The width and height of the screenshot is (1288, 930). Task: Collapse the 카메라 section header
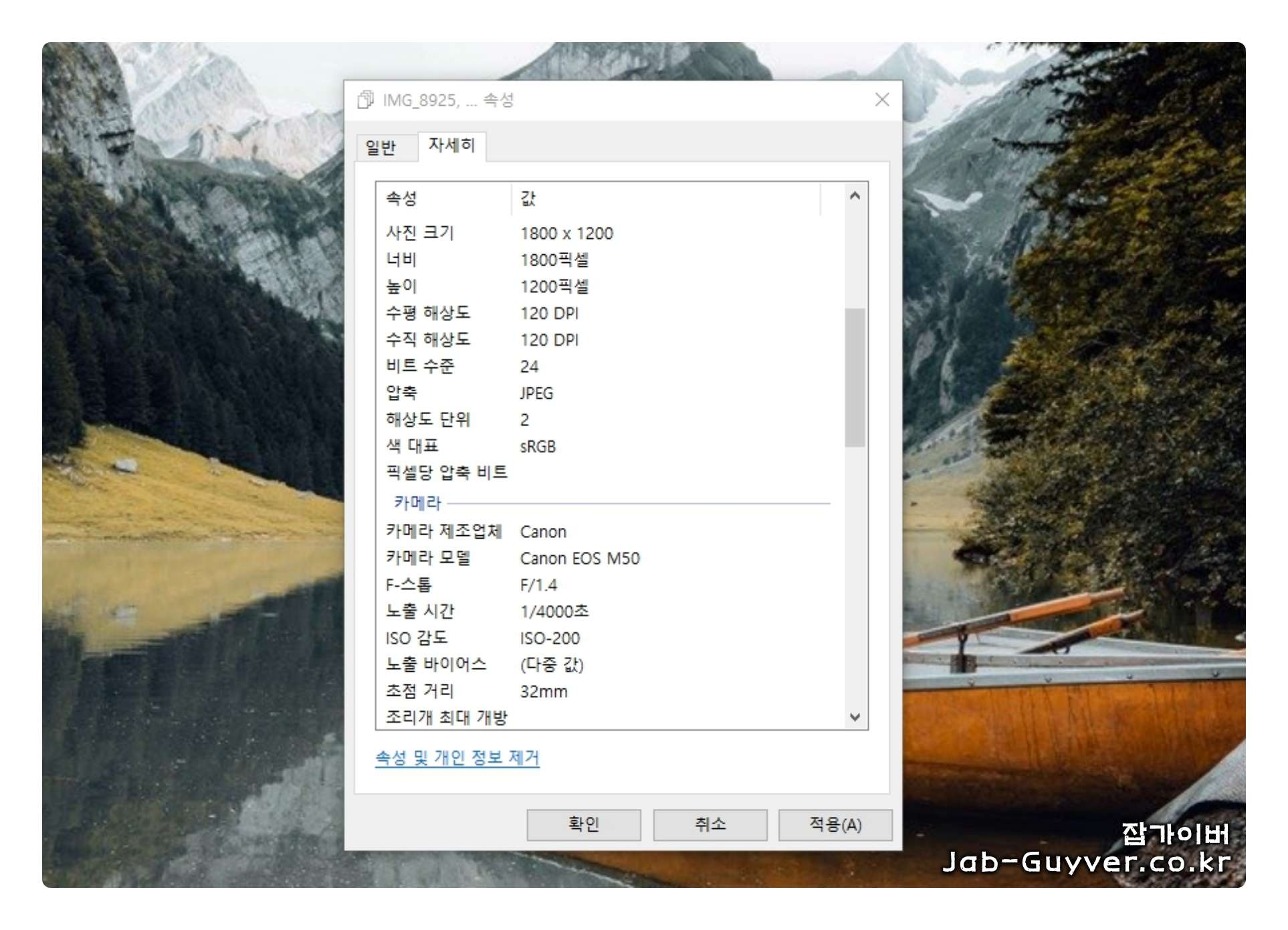[417, 502]
